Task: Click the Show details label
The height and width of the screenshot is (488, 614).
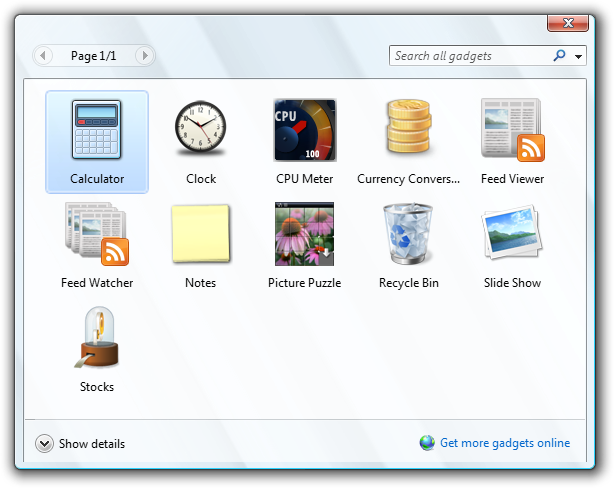Action: coord(92,444)
